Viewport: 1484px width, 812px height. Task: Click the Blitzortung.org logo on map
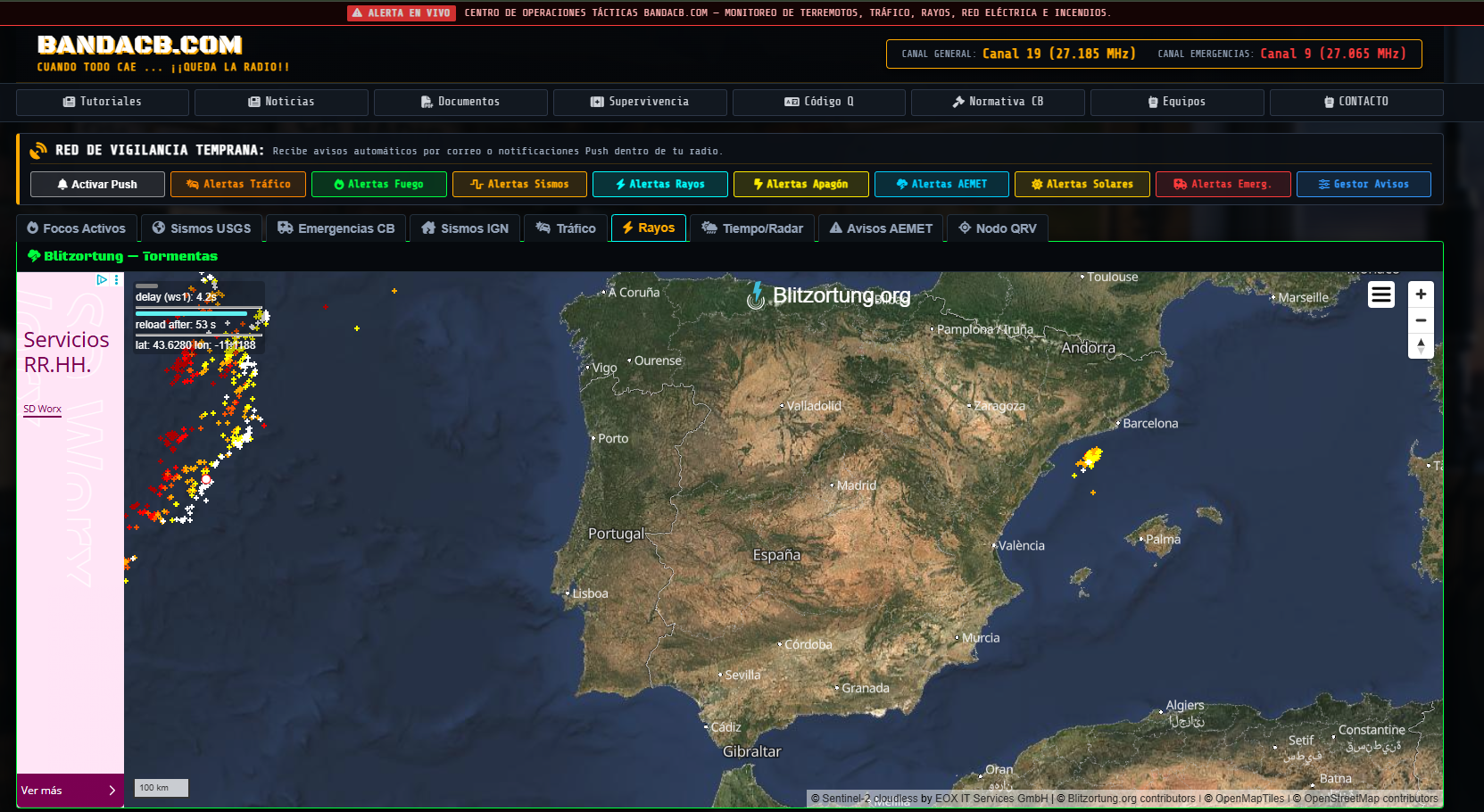(x=829, y=294)
